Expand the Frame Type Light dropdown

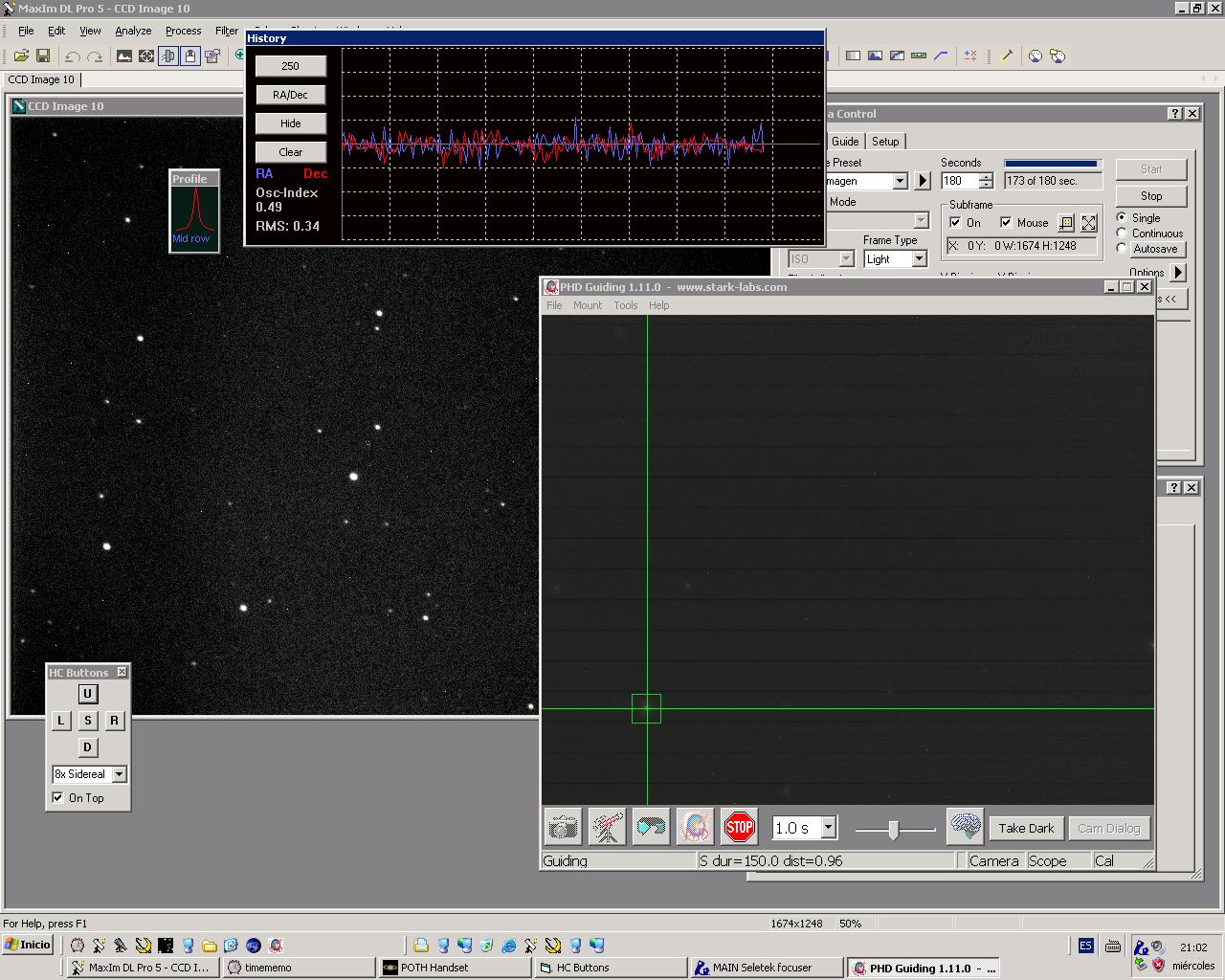[919, 259]
